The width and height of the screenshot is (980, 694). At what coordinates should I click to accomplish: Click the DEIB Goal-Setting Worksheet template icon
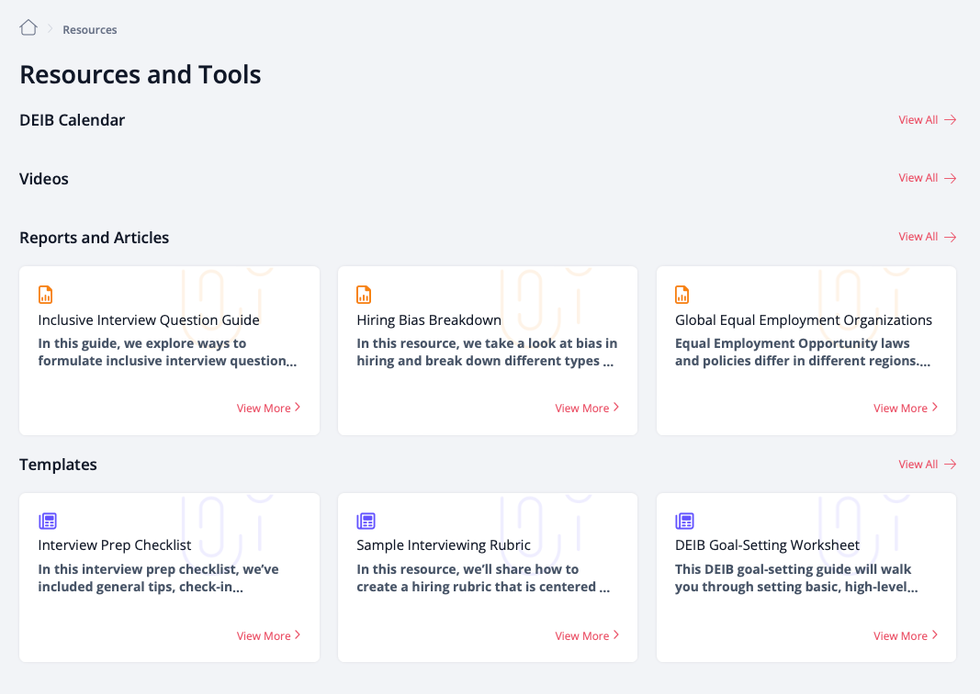(684, 521)
